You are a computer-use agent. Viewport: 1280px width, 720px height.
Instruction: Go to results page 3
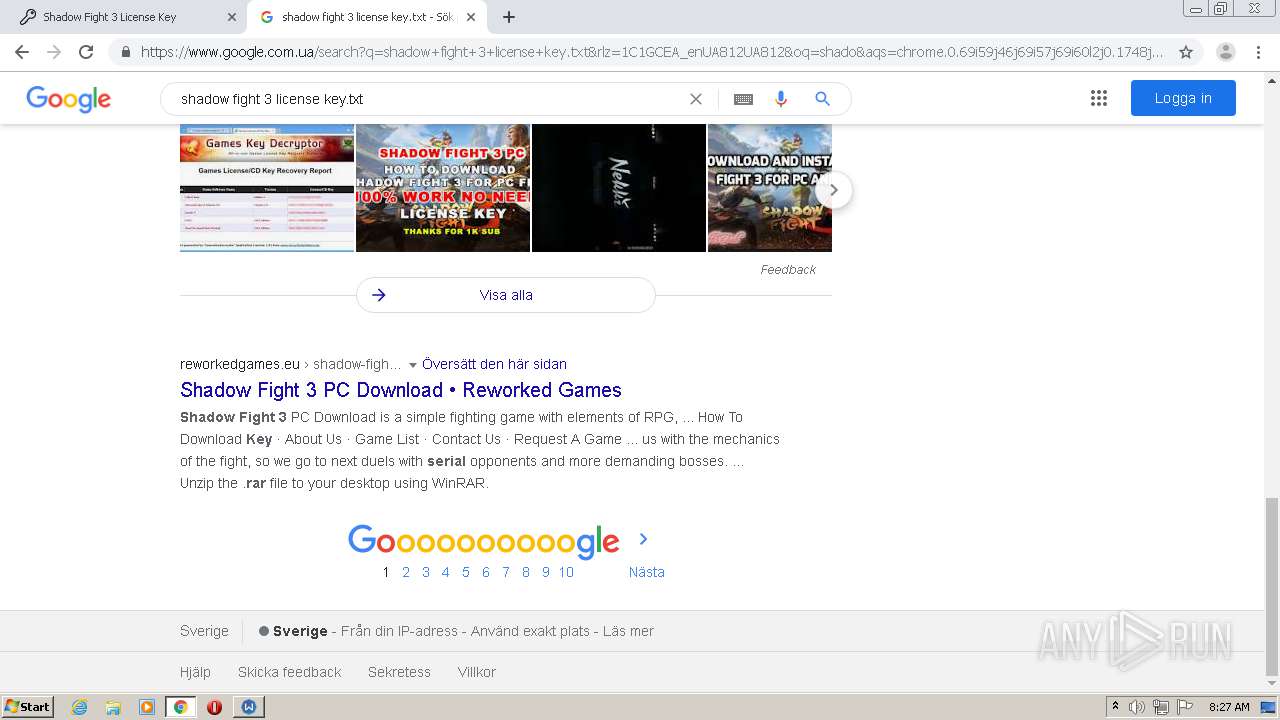click(426, 572)
